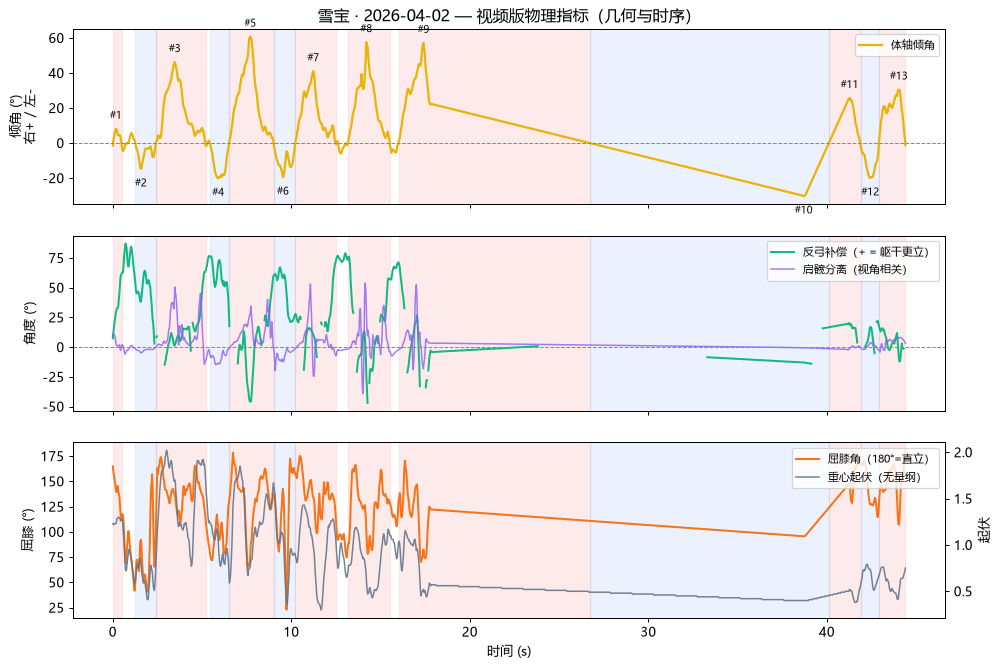Viewport: 1000px width, 668px height.
Task: Select the 重心起伏 (无量纲) legend text
Action: pos(874,477)
